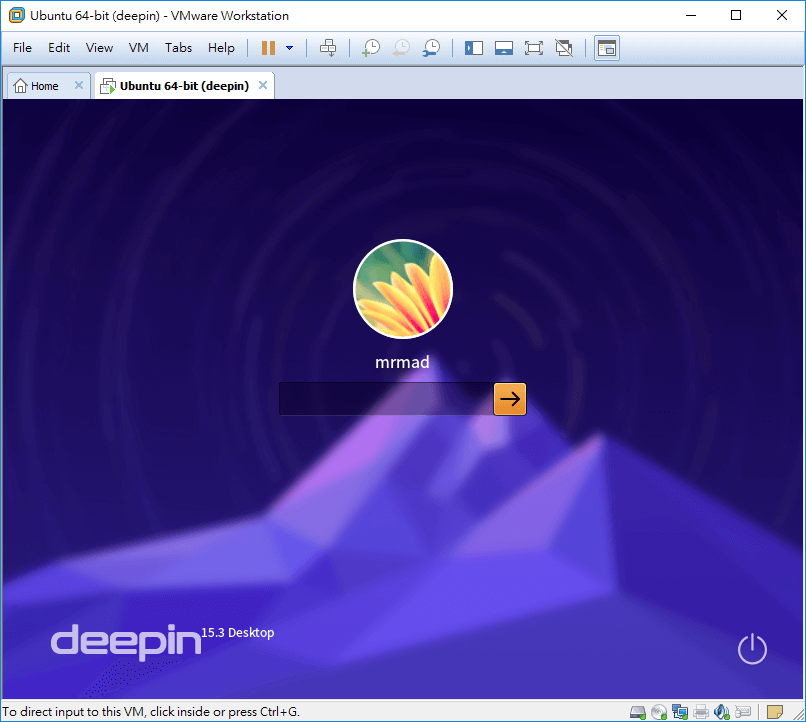The width and height of the screenshot is (806, 722).
Task: Toggle the thumbnail bar view
Action: (x=504, y=48)
